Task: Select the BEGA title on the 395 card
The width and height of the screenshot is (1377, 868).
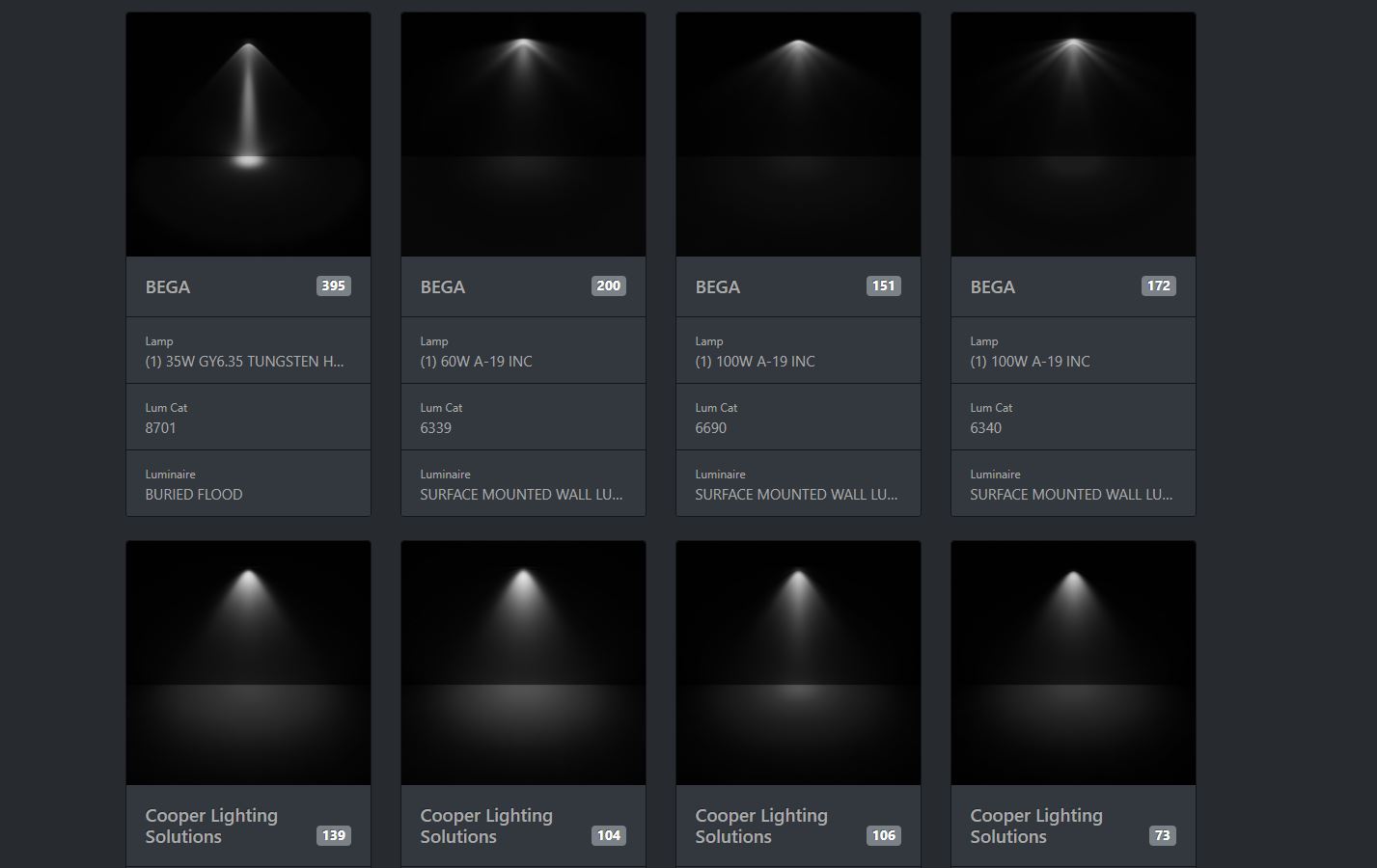Action: click(x=168, y=286)
